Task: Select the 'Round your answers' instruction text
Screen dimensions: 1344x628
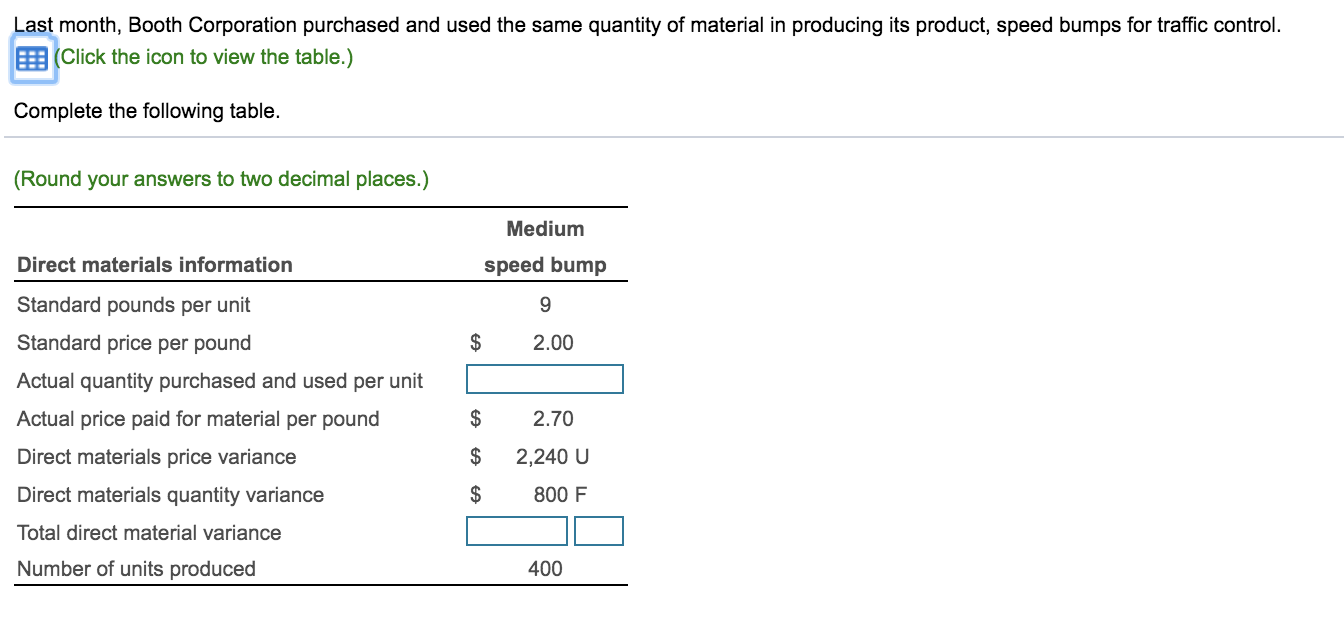Action: pos(220,178)
